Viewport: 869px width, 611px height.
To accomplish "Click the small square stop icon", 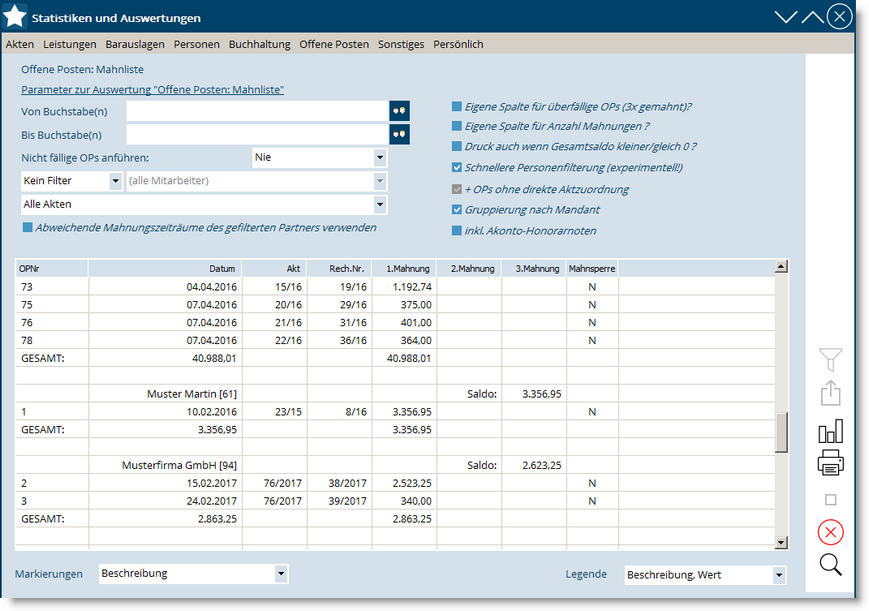I will [x=830, y=500].
